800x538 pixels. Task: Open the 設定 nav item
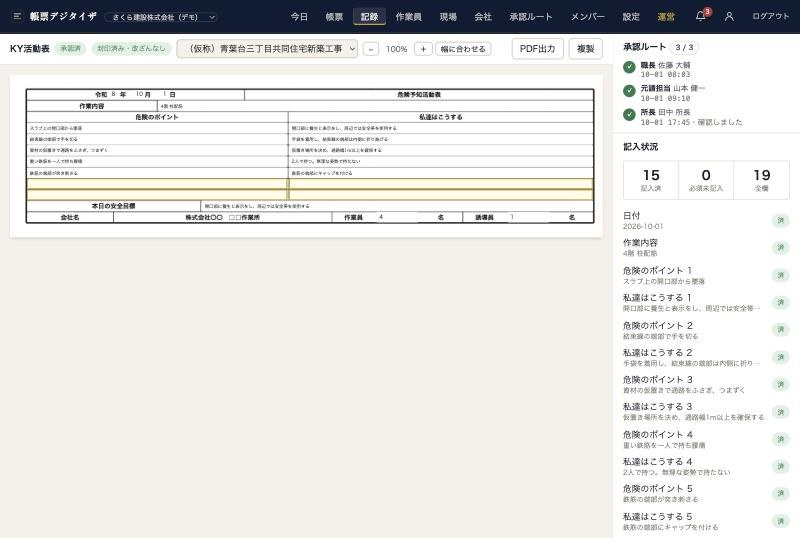click(631, 16)
